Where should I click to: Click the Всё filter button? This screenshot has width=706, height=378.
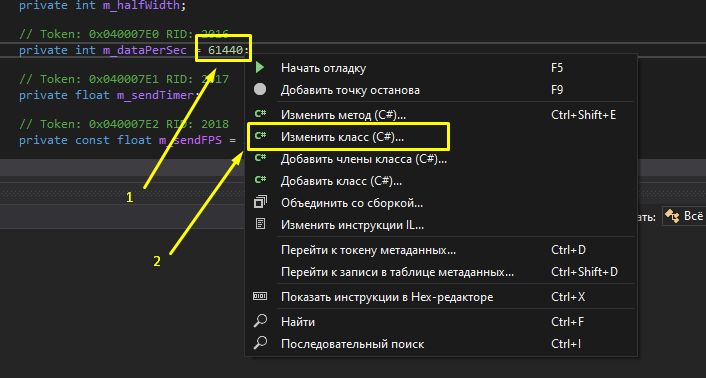[x=683, y=216]
